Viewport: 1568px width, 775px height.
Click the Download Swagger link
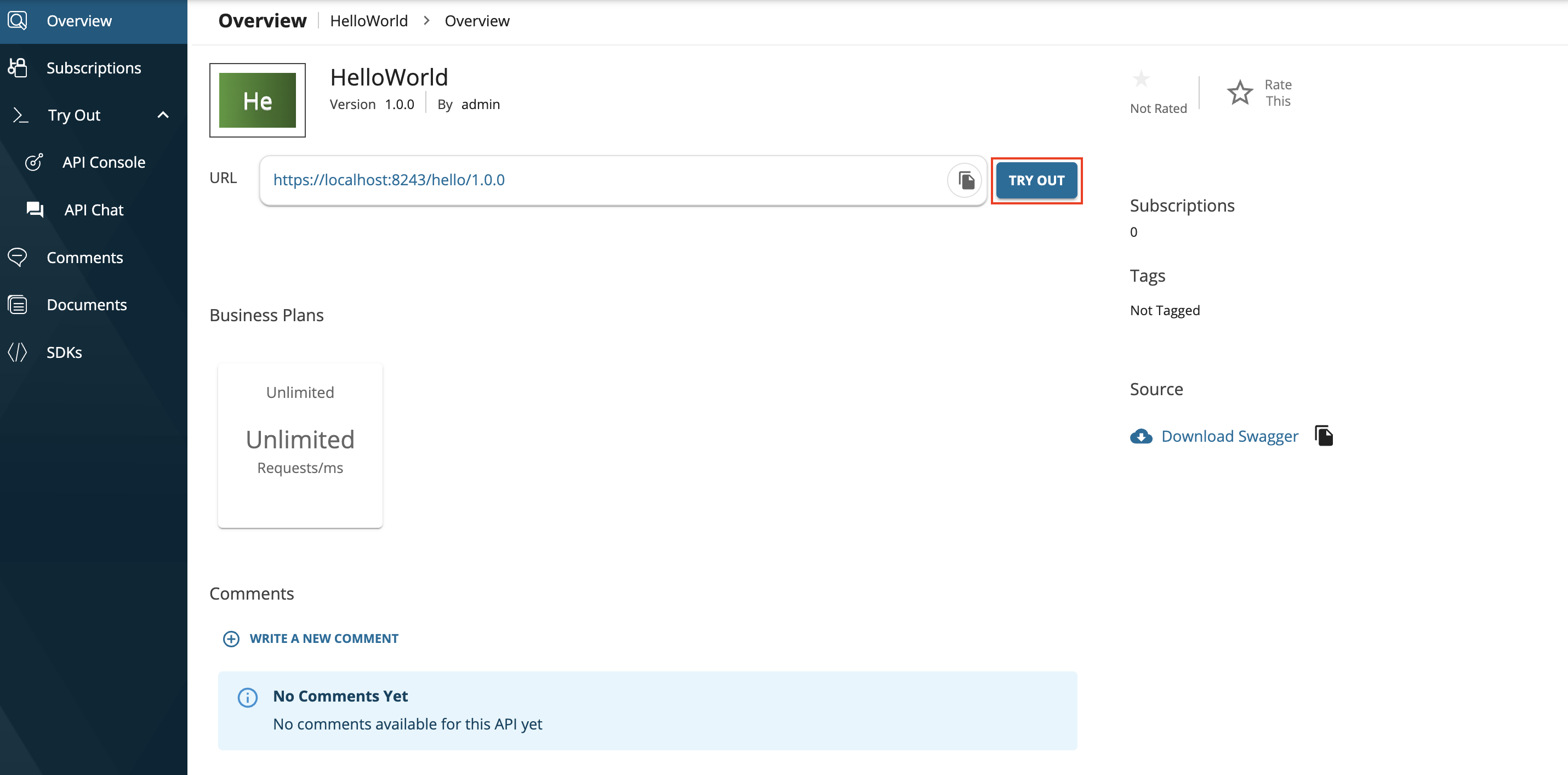pyautogui.click(x=1229, y=436)
